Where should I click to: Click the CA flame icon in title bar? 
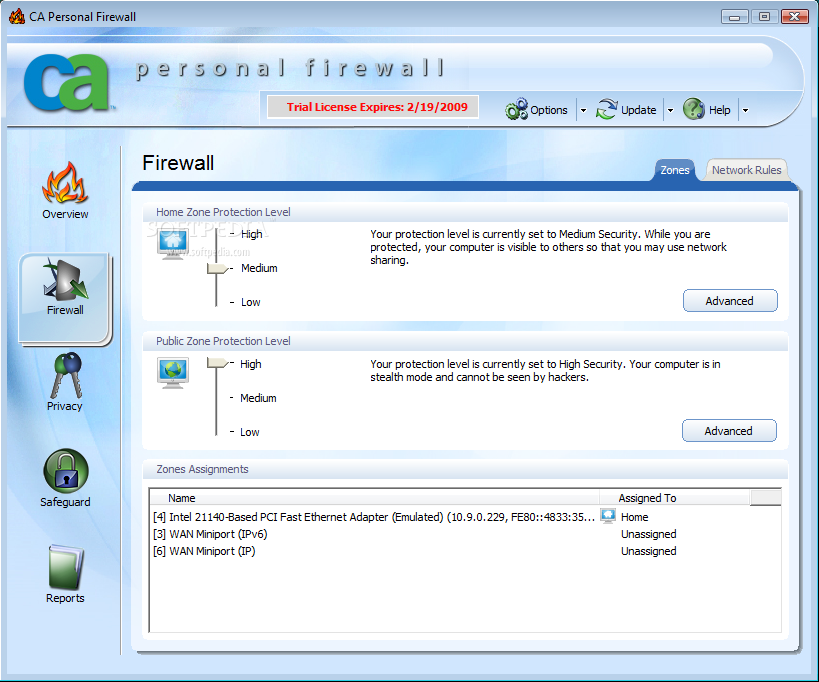(17, 16)
